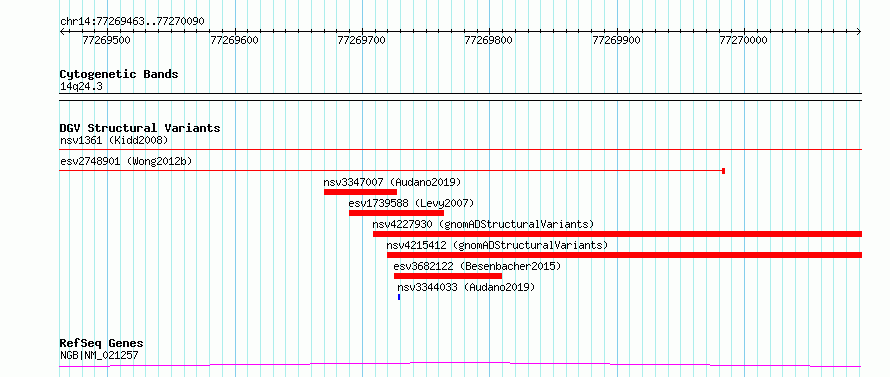Image resolution: width=890 pixels, height=377 pixels.
Task: Click the nsv3347007 (Audano2019) red variant bar
Action: tap(360, 192)
